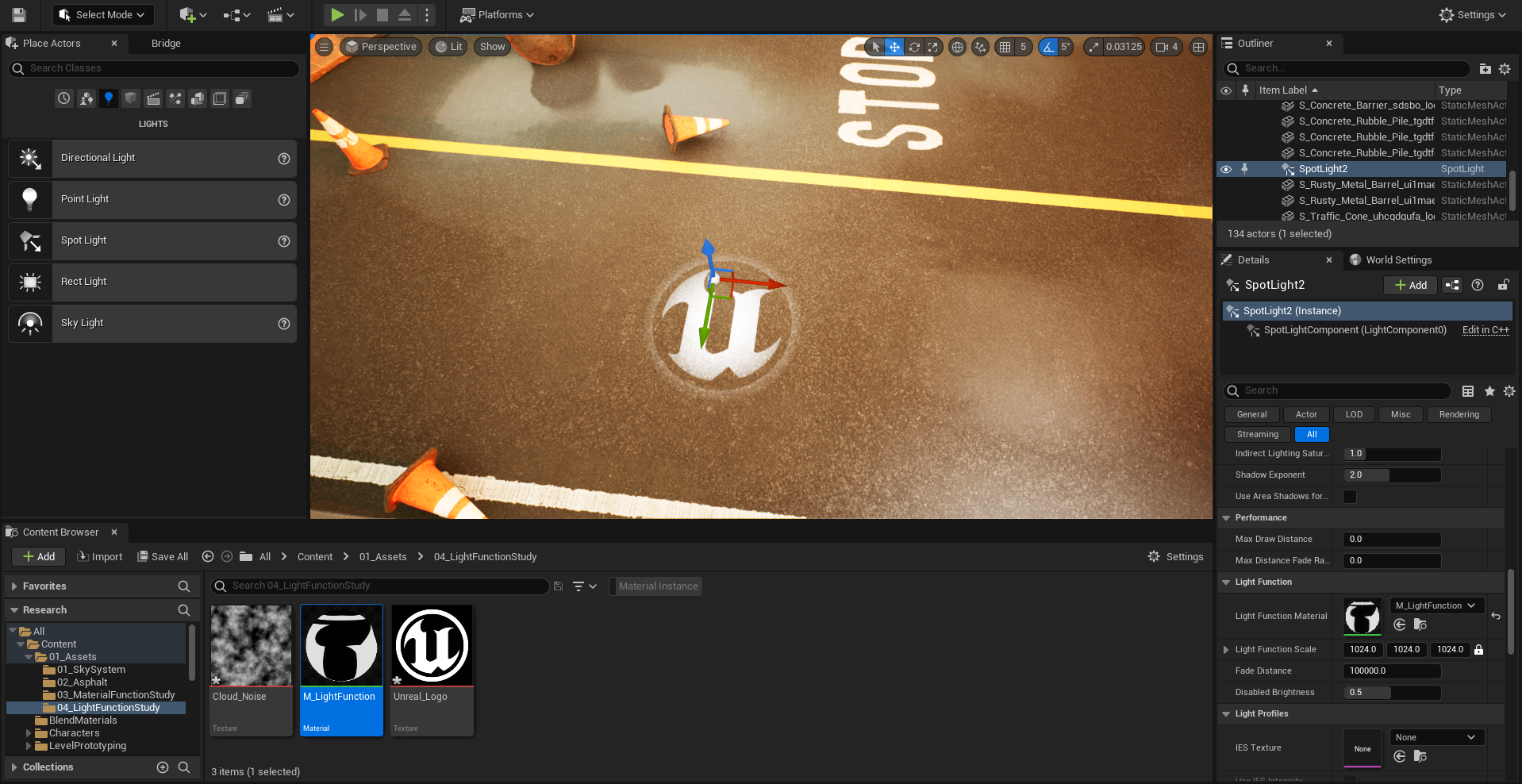
Task: Open the editor Settings dropdown in the top bar
Action: pyautogui.click(x=1473, y=14)
